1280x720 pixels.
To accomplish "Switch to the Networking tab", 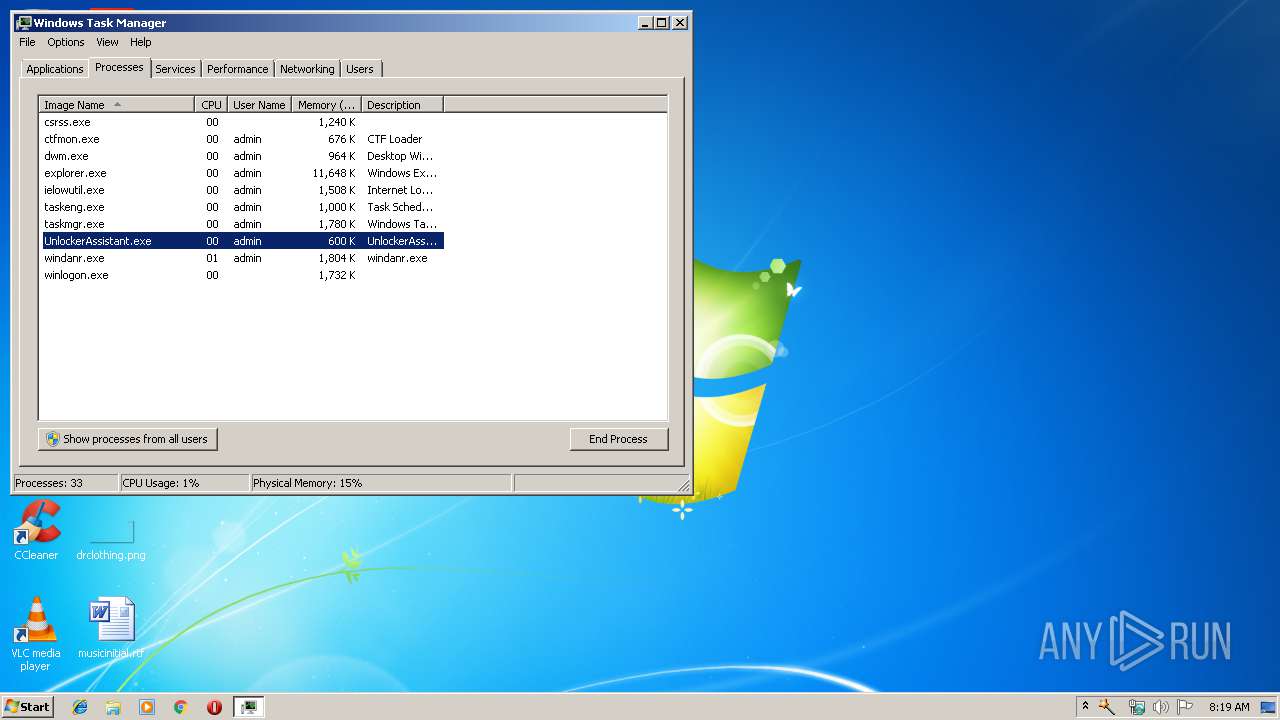I will pos(307,69).
